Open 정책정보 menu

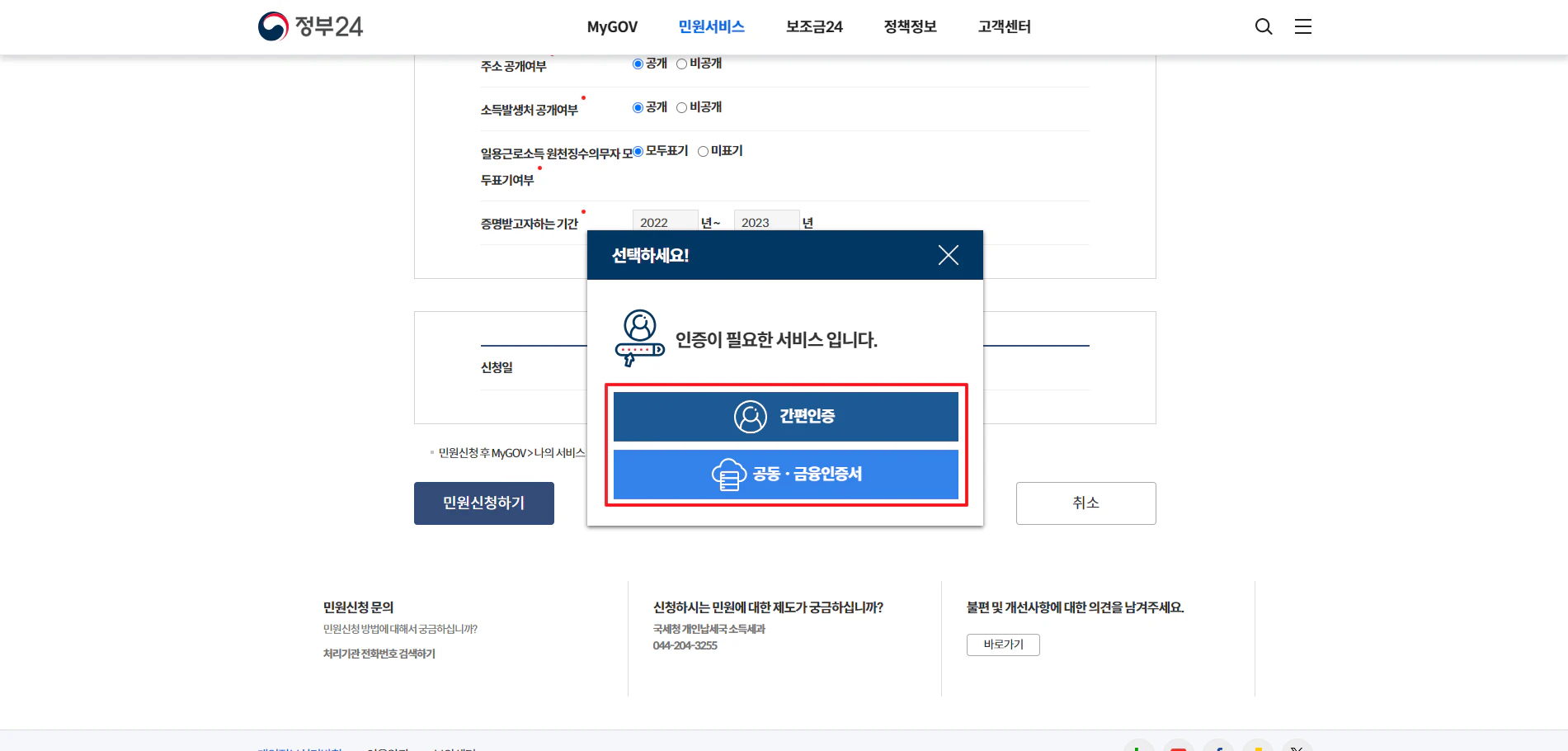(910, 26)
